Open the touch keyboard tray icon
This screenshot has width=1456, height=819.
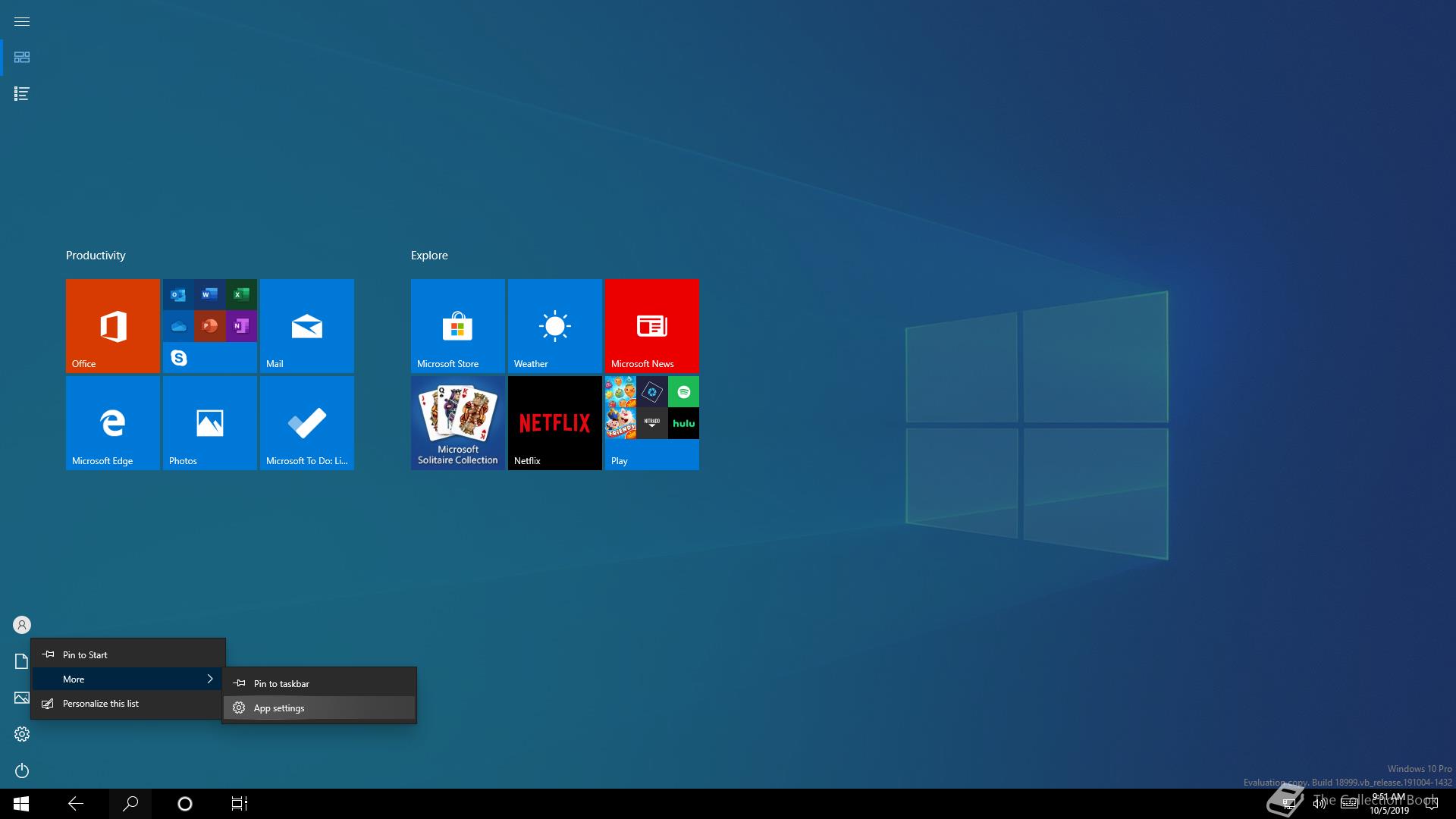(1349, 804)
